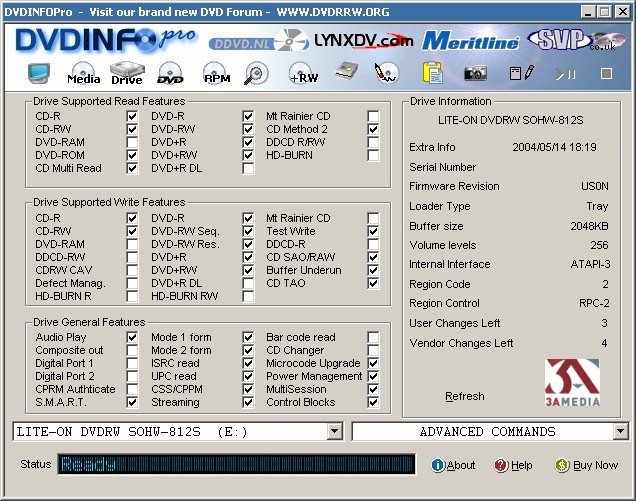
Task: Click the play/pause toolbar icon
Action: coord(565,74)
